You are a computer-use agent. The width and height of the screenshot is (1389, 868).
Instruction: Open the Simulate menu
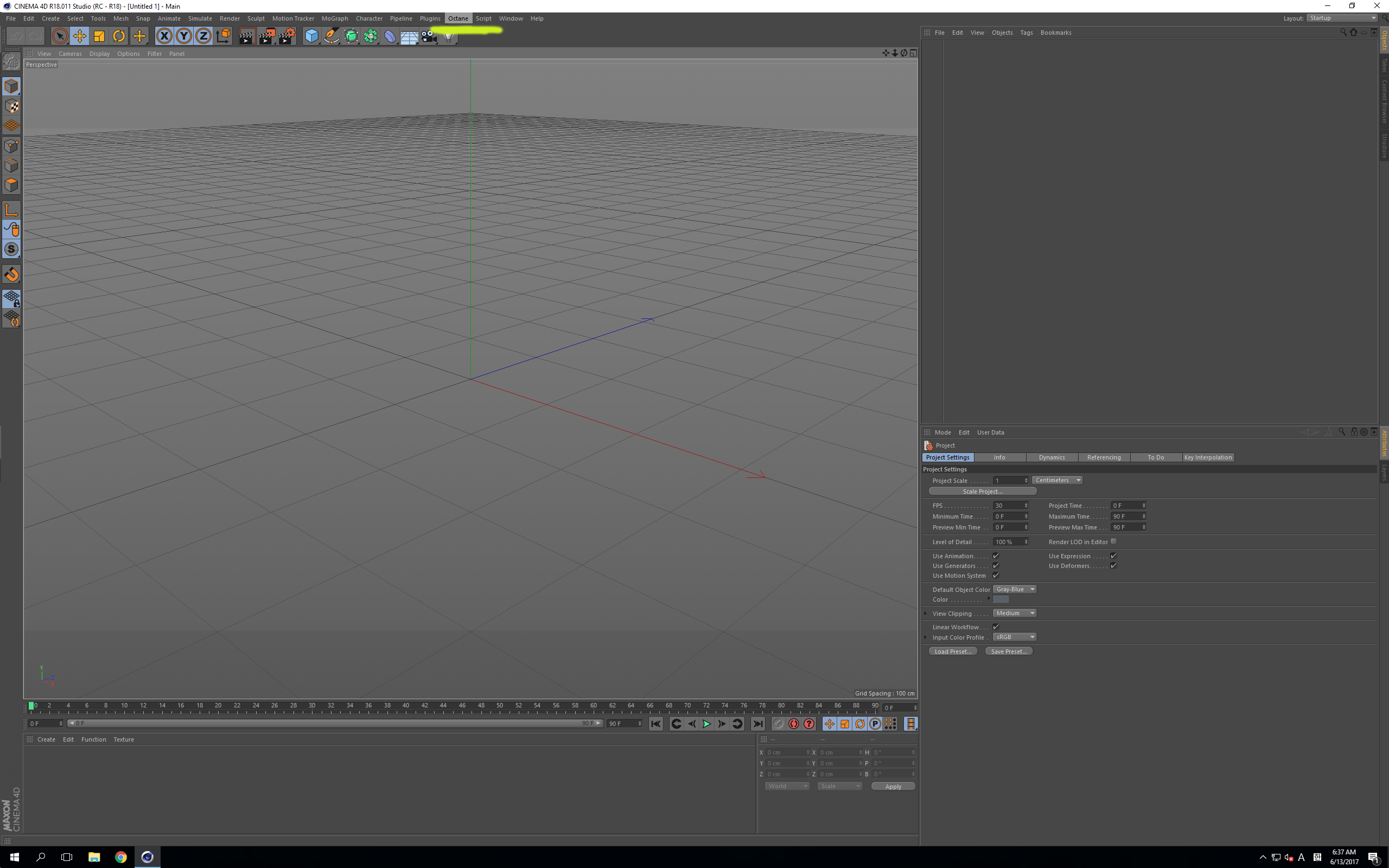pos(200,18)
